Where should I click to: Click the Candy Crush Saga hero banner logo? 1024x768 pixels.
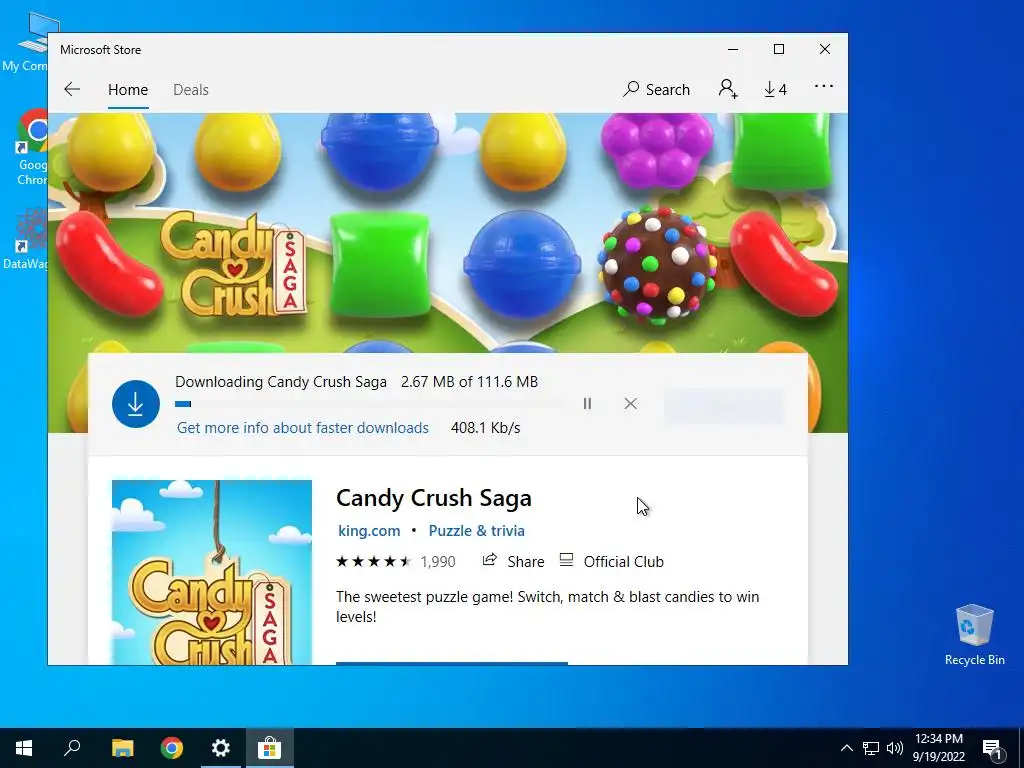(x=234, y=264)
